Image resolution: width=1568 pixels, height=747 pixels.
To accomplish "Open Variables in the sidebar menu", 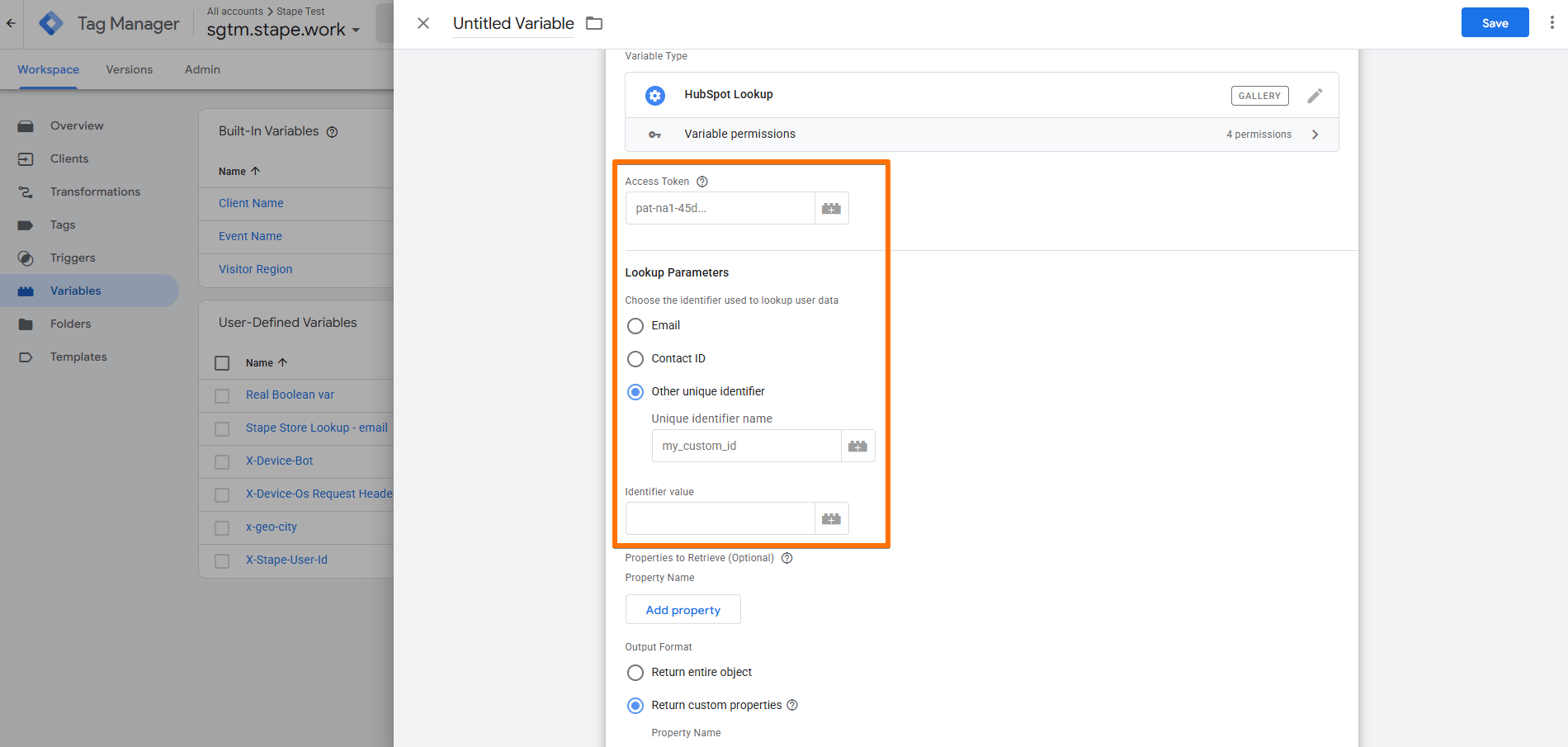I will point(89,291).
